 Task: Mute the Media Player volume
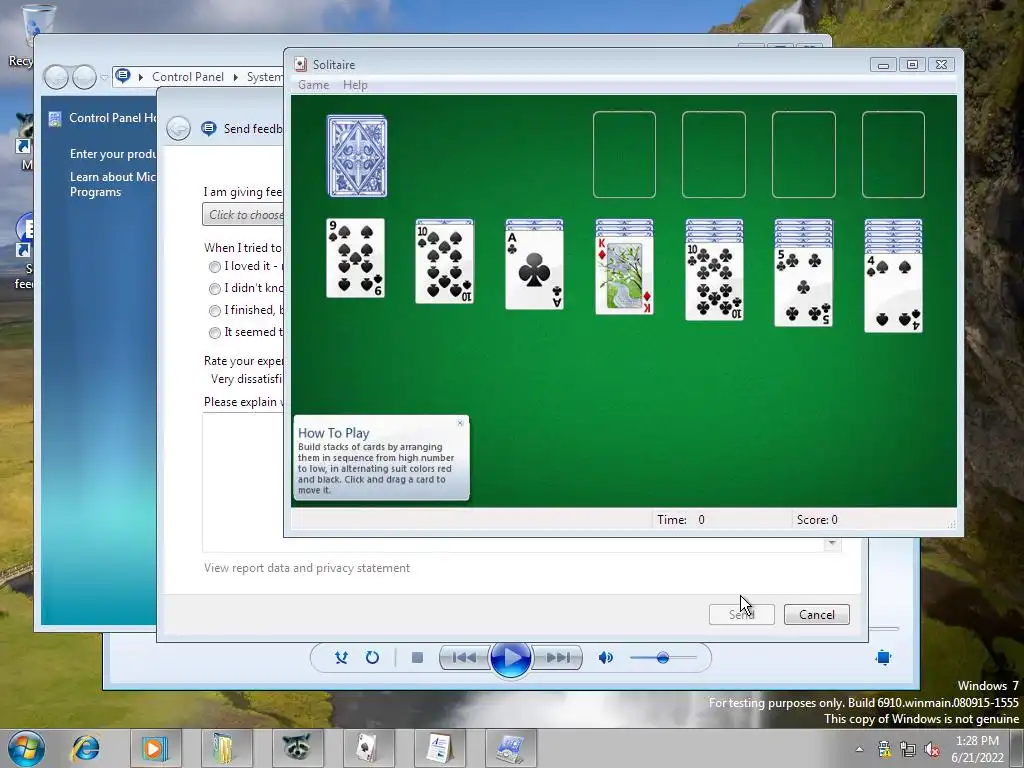[605, 658]
